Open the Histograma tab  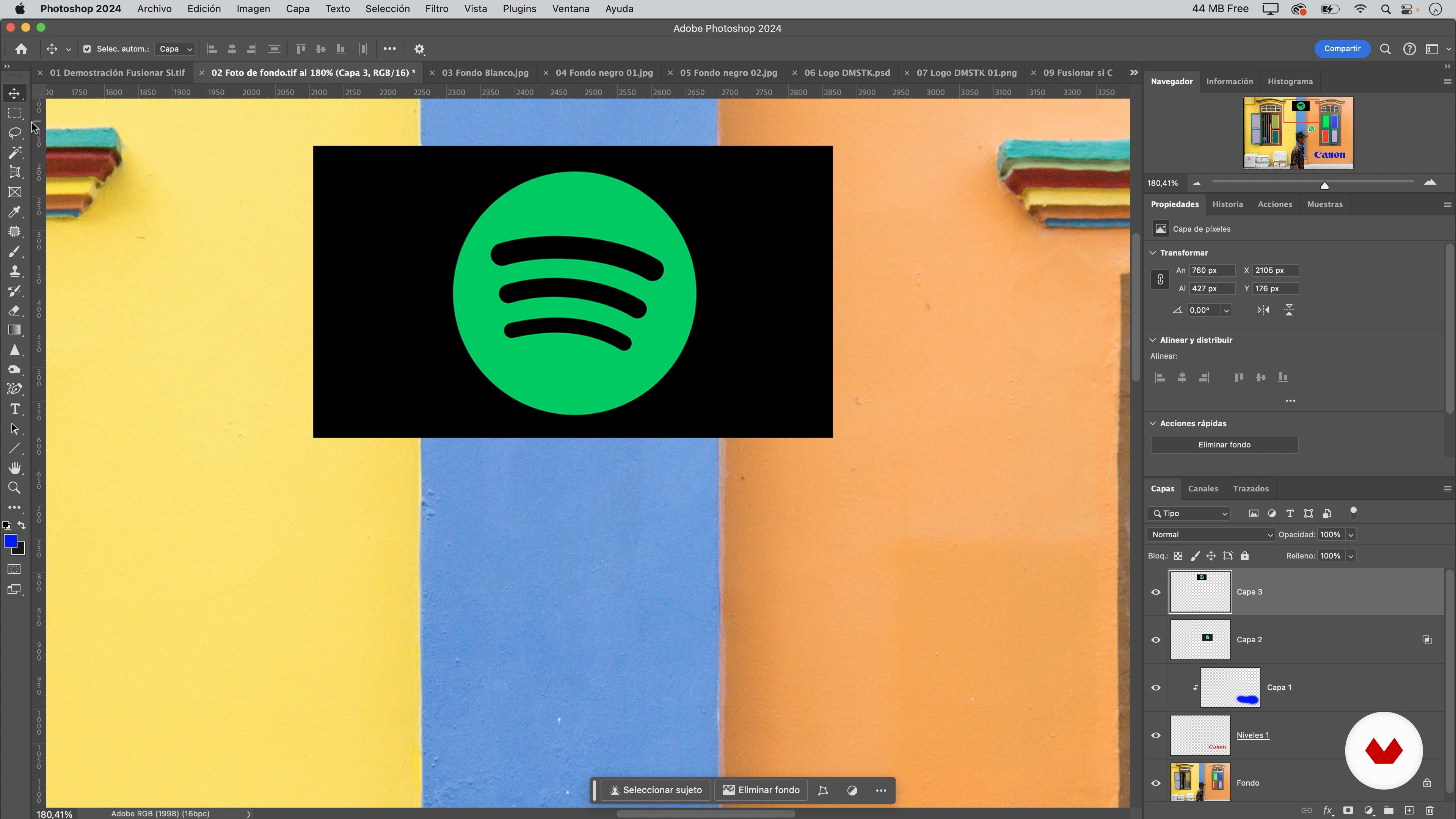1290,82
